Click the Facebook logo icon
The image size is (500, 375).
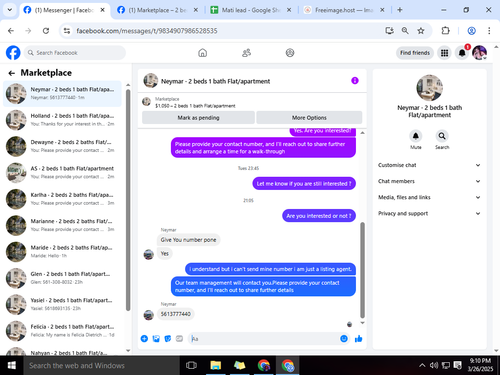(13, 53)
